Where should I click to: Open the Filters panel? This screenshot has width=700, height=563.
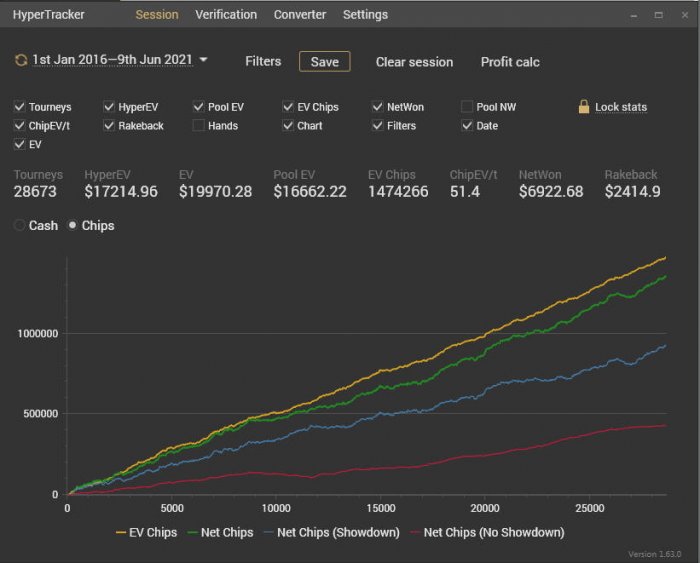tap(263, 61)
